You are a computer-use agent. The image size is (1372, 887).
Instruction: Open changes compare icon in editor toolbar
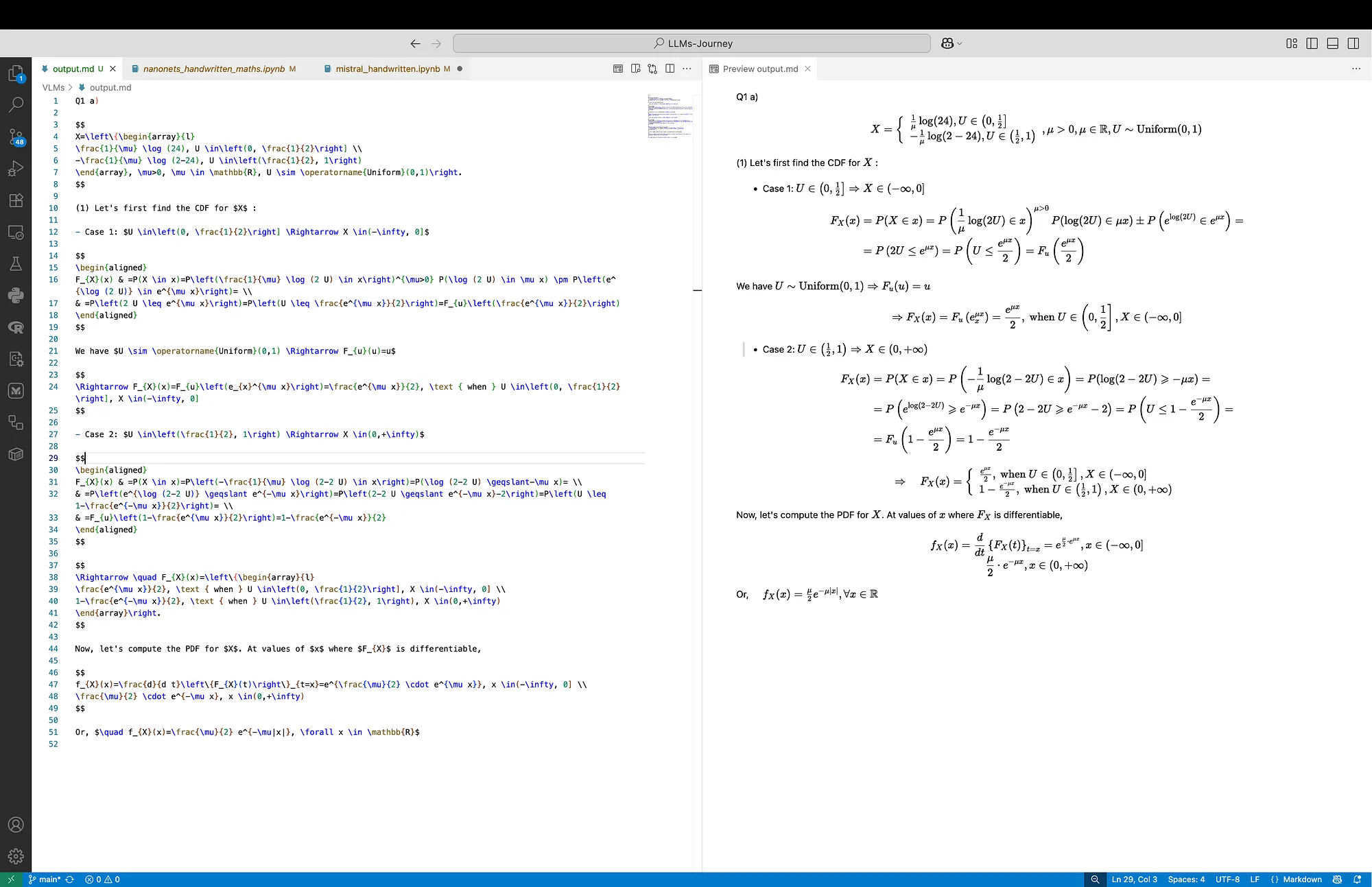coord(652,69)
